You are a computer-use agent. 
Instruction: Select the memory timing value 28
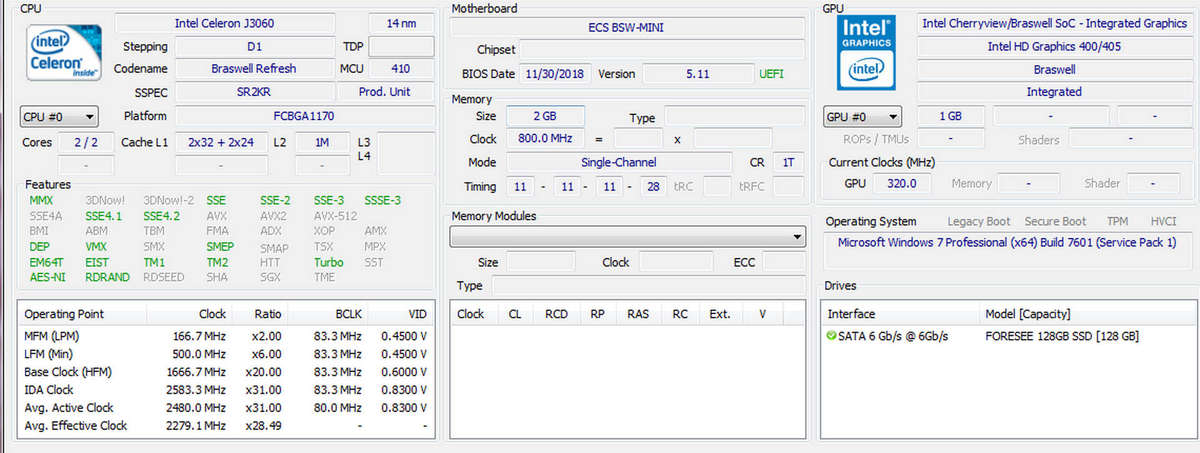pyautogui.click(x=652, y=187)
